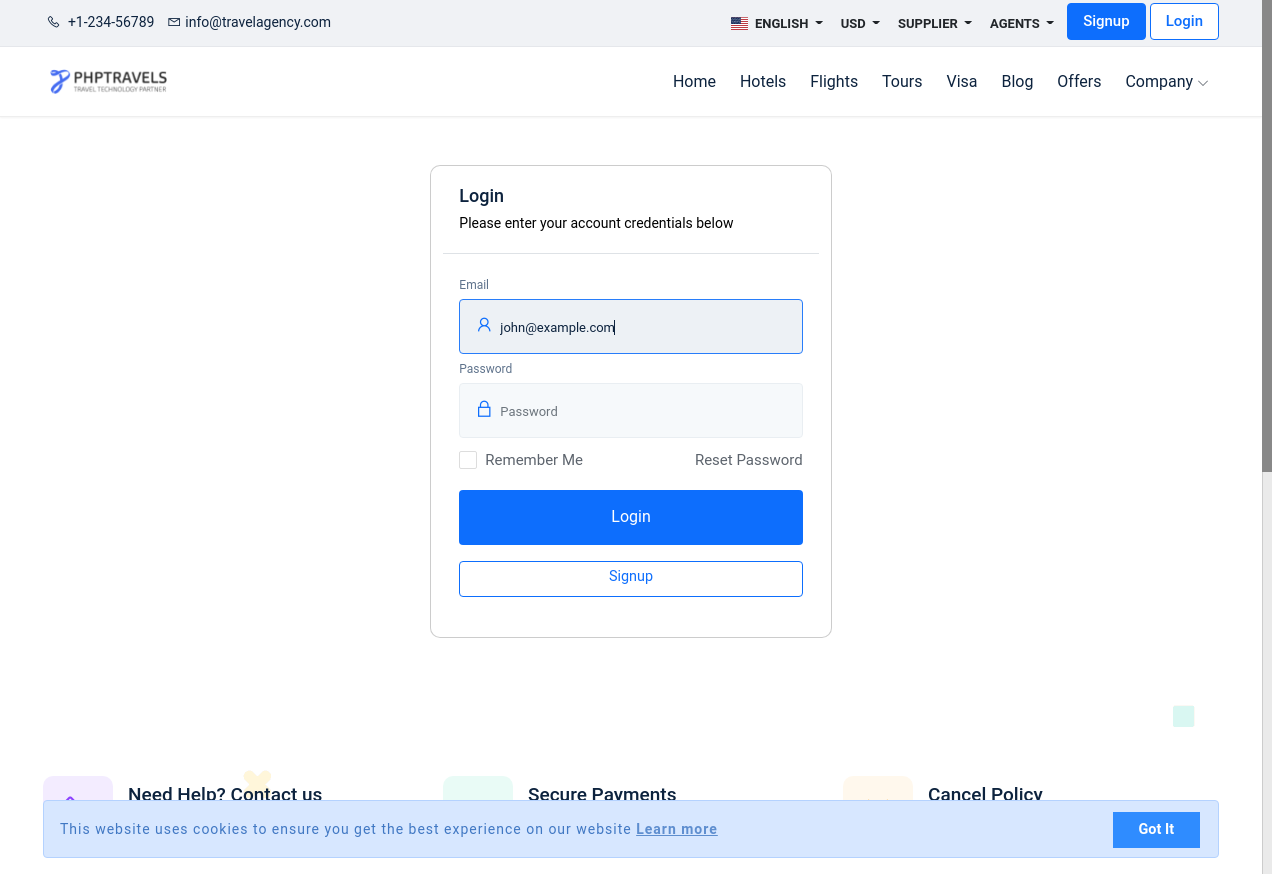Expand the SUPPLIER dropdown

pos(934,23)
